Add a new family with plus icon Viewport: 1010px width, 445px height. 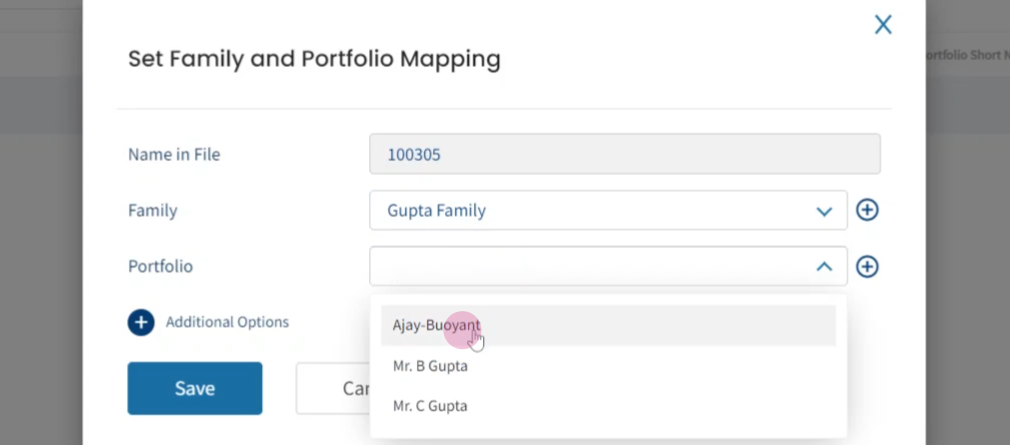click(867, 210)
